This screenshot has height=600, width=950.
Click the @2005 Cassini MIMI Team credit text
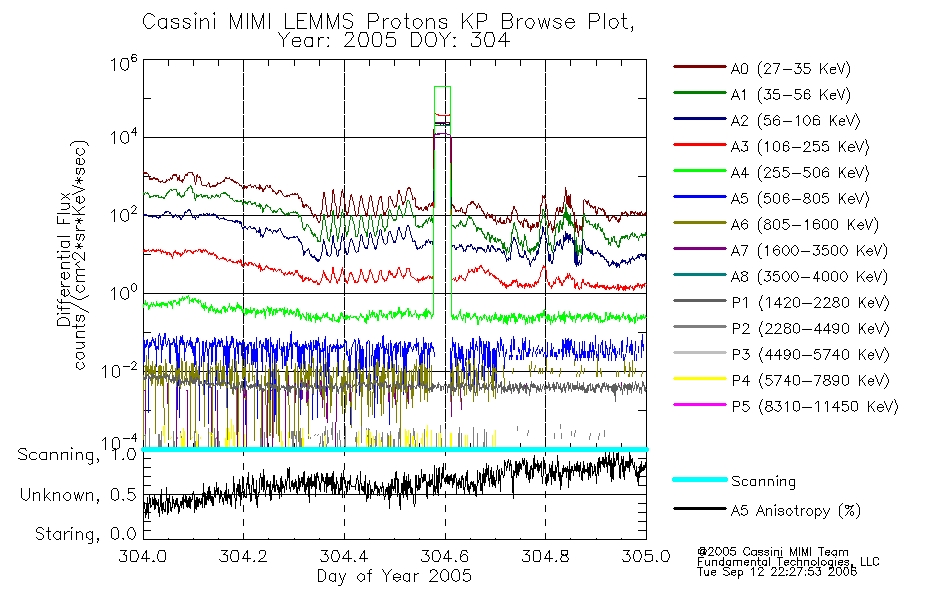(772, 552)
